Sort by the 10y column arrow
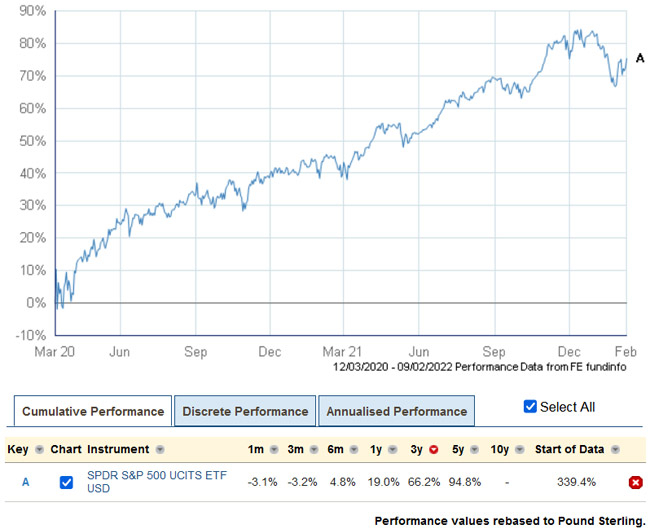This screenshot has width=650, height=529. tap(520, 450)
